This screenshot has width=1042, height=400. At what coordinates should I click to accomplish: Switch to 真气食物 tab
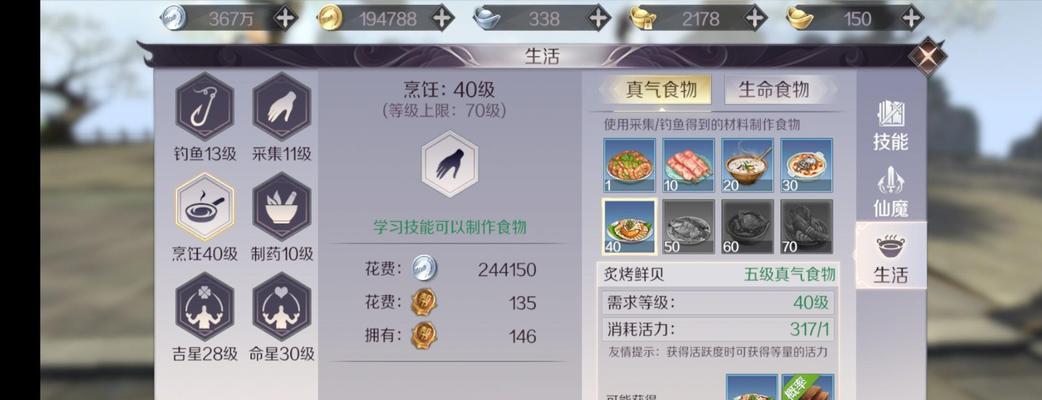tap(659, 89)
